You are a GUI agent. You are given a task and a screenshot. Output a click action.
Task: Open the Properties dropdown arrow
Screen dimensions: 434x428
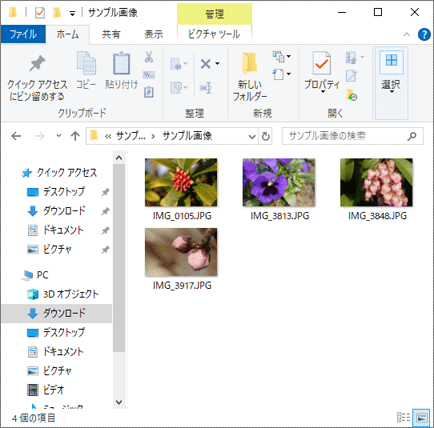[322, 92]
